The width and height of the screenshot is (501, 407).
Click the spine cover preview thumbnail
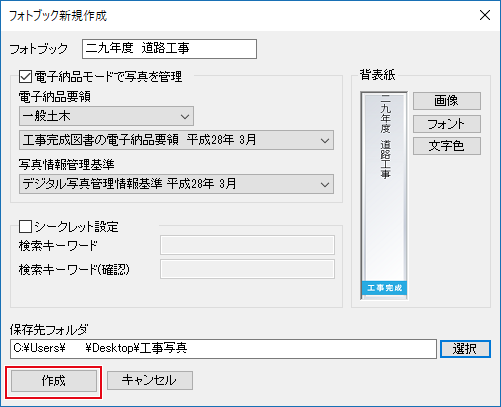point(384,196)
